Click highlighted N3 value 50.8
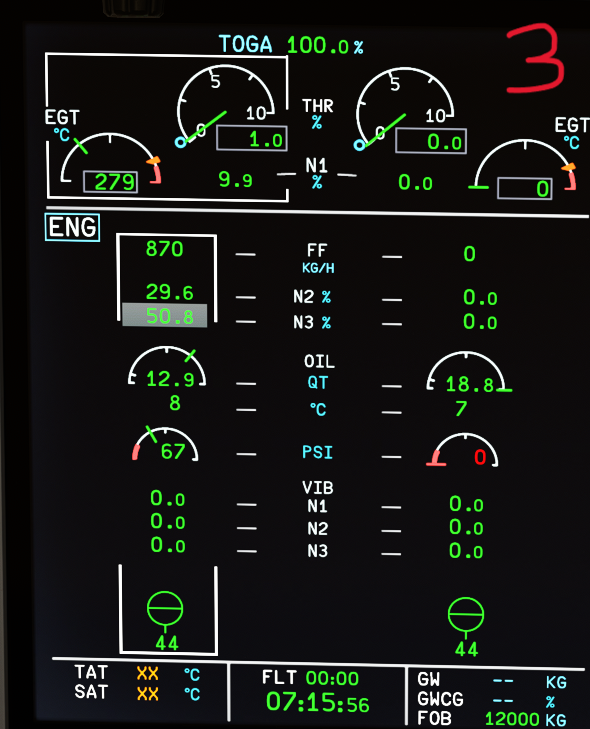This screenshot has height=729, width=590. pyautogui.click(x=165, y=316)
